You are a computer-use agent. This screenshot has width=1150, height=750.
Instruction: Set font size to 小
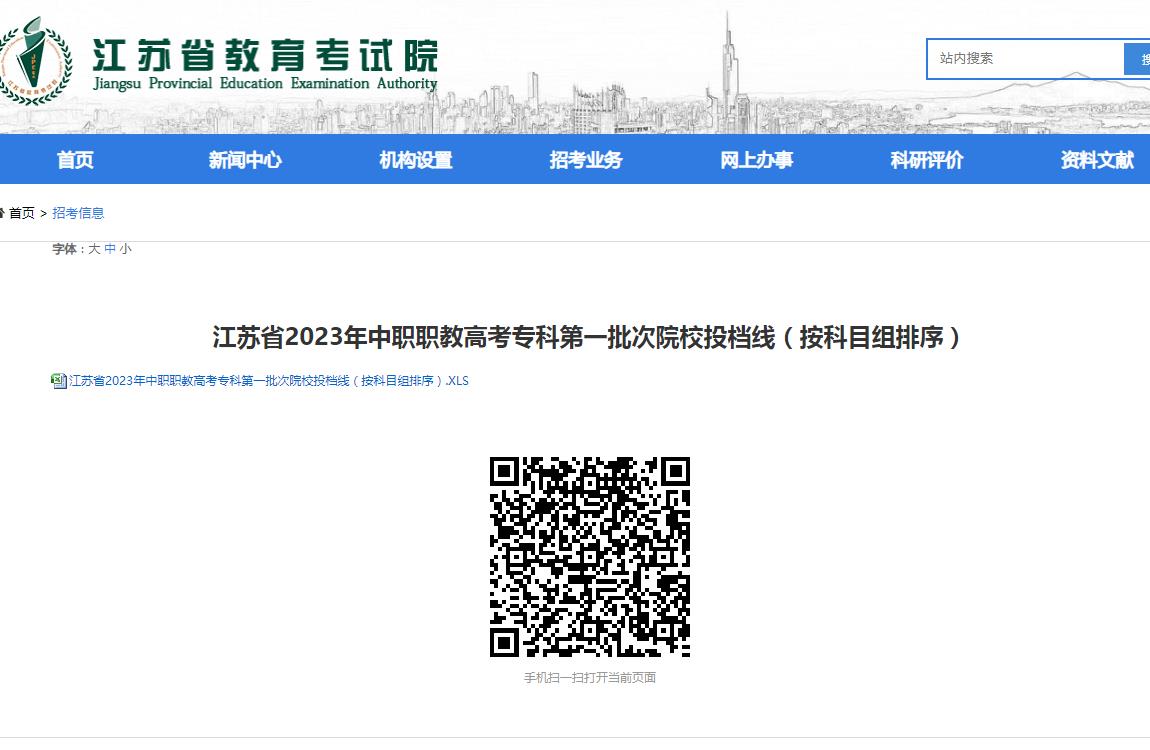pos(125,249)
